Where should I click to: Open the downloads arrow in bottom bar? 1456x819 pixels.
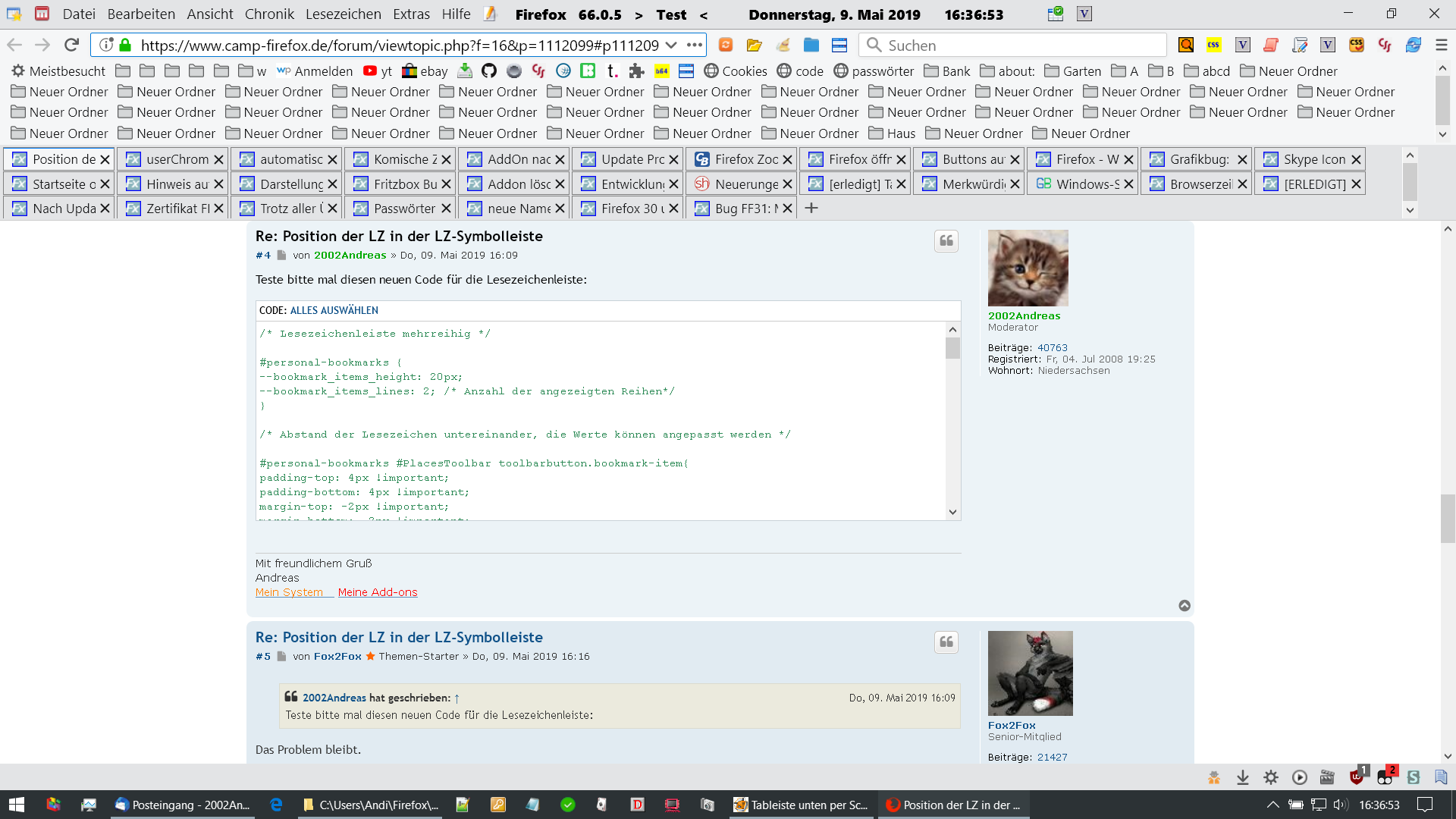click(x=1242, y=777)
